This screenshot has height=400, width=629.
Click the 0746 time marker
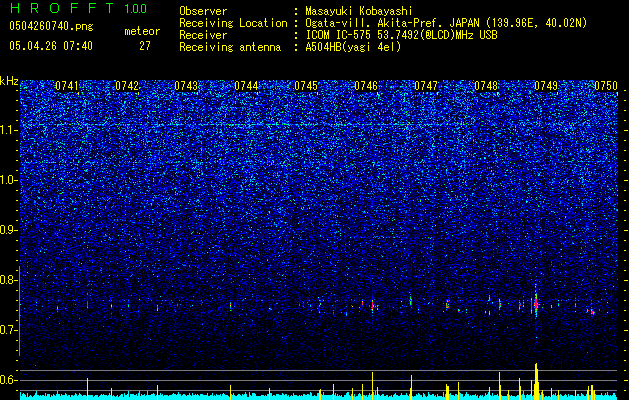(x=366, y=86)
